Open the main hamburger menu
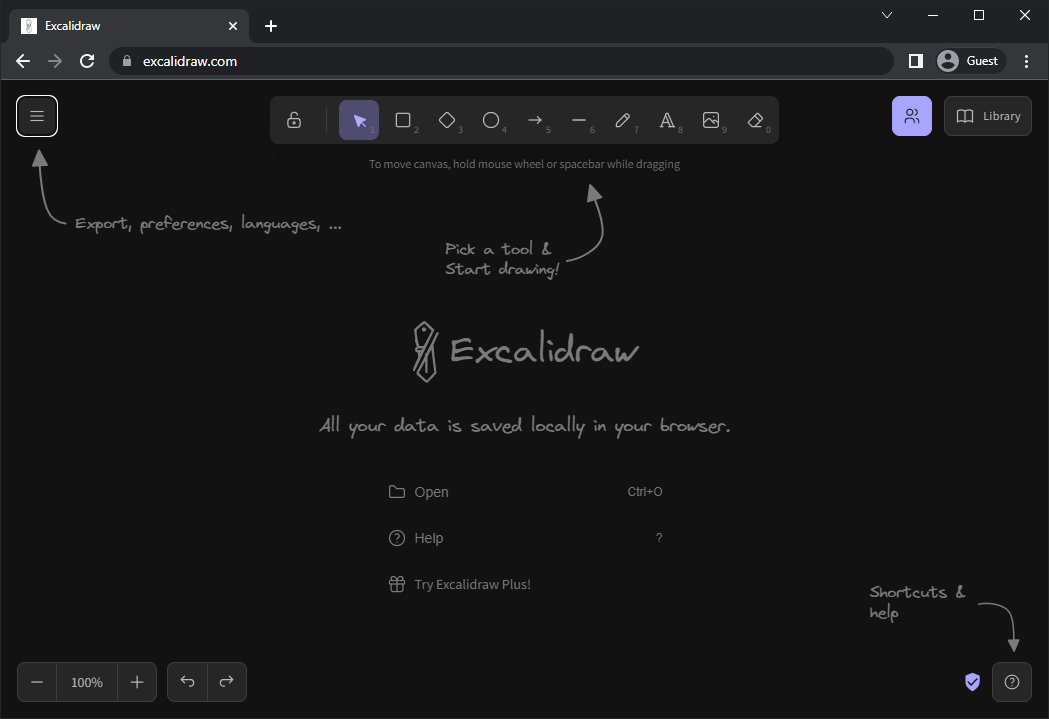Viewport: 1049px width, 719px height. pyautogui.click(x=36, y=116)
